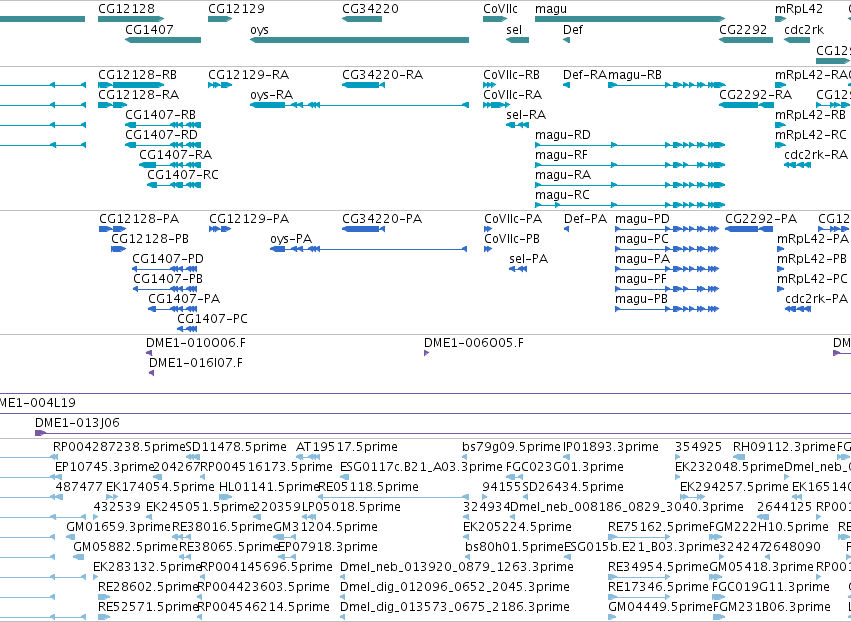The width and height of the screenshot is (851, 622).
Task: Select EST GM04449.5prime
Action: (660, 606)
